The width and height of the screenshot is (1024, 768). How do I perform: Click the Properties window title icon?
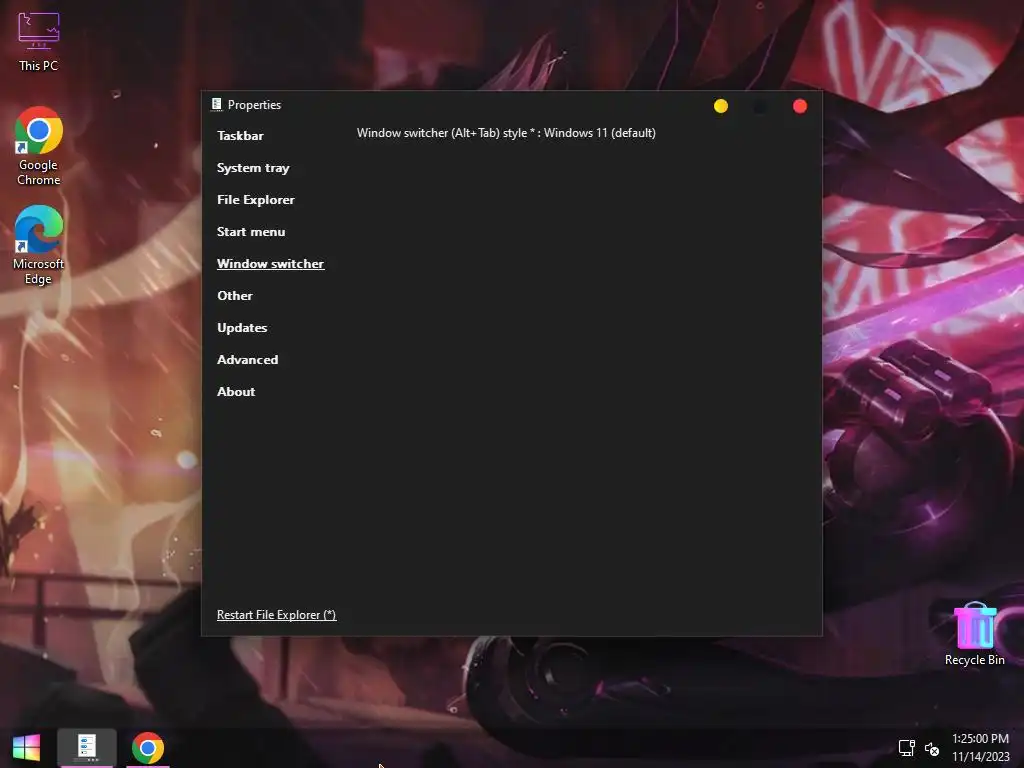tap(217, 104)
